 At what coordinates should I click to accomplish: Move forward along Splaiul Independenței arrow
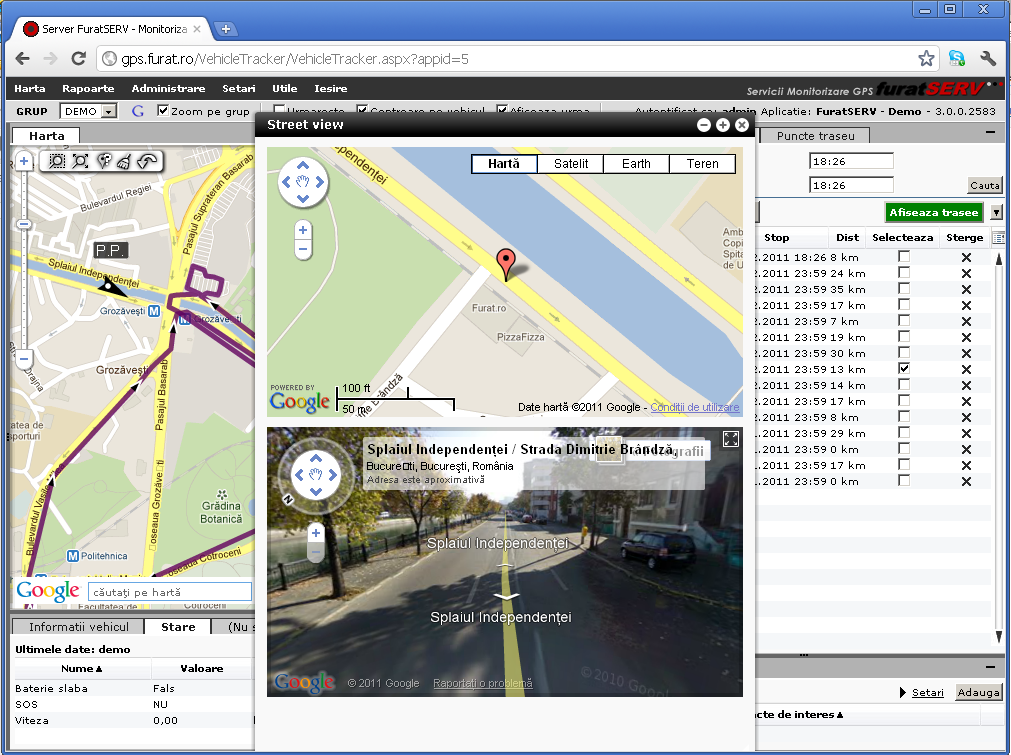click(506, 565)
